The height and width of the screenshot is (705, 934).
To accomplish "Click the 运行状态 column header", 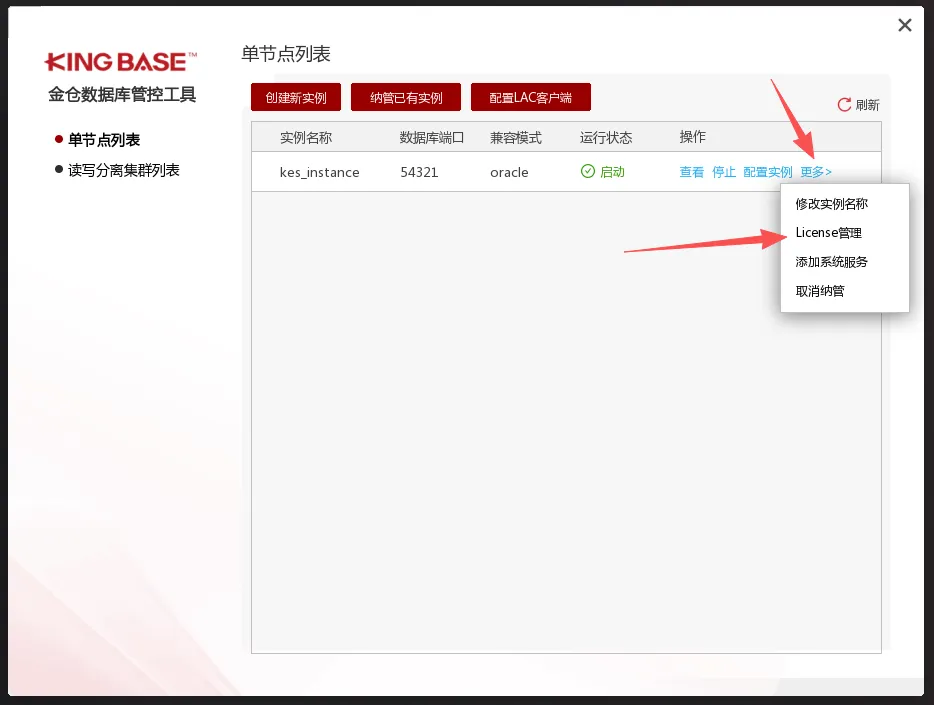I will (x=606, y=138).
